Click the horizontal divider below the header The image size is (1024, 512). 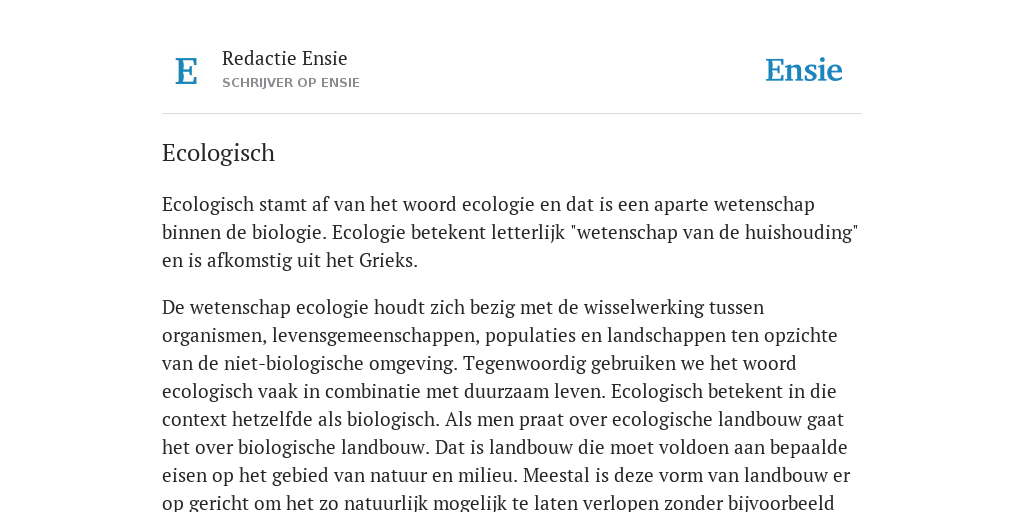tap(512, 114)
